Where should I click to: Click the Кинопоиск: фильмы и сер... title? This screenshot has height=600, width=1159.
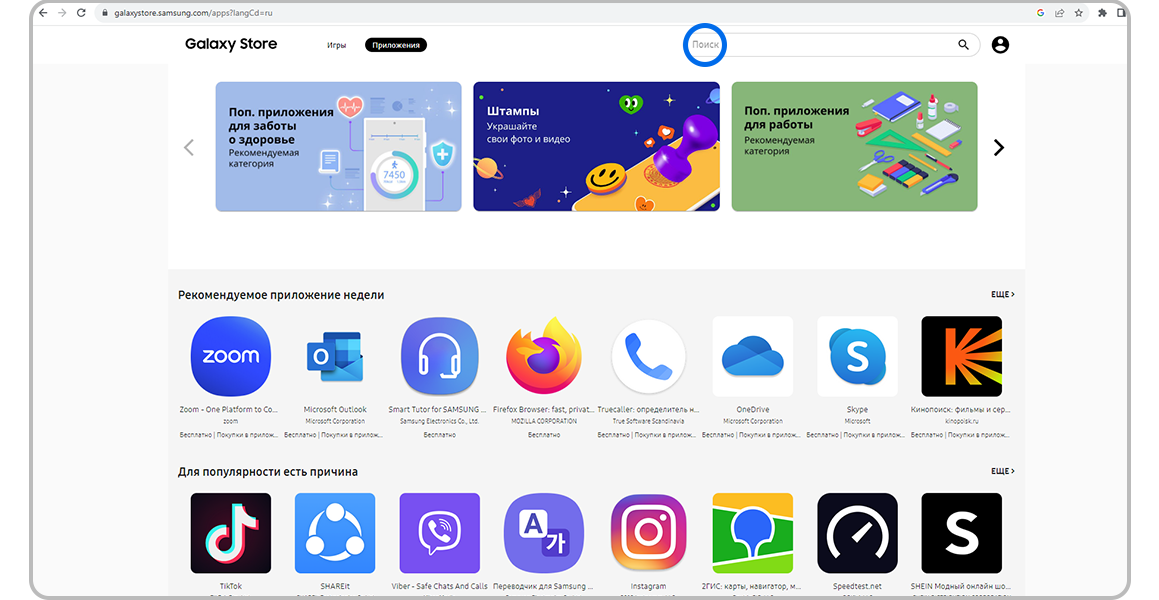(x=961, y=409)
